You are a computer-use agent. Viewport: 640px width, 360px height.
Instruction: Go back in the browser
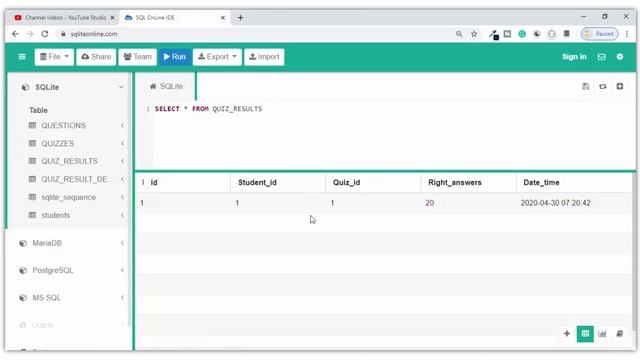click(15, 34)
